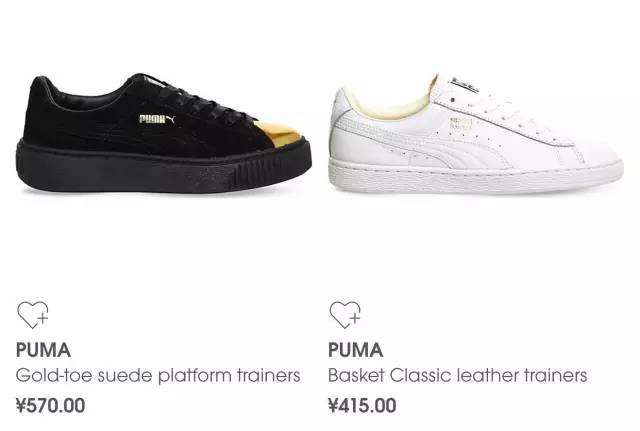640x431 pixels.
Task: Open the white leather trainer image
Action: 476,133
